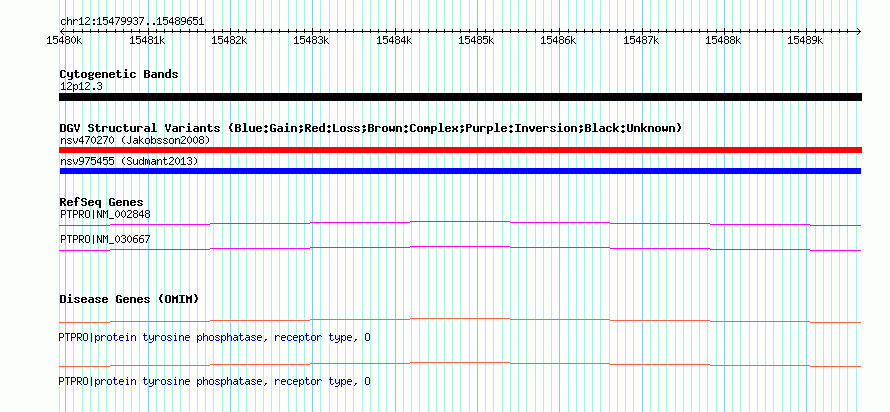This screenshot has width=890, height=412.
Task: Click the red loss variant bar
Action: [460, 150]
